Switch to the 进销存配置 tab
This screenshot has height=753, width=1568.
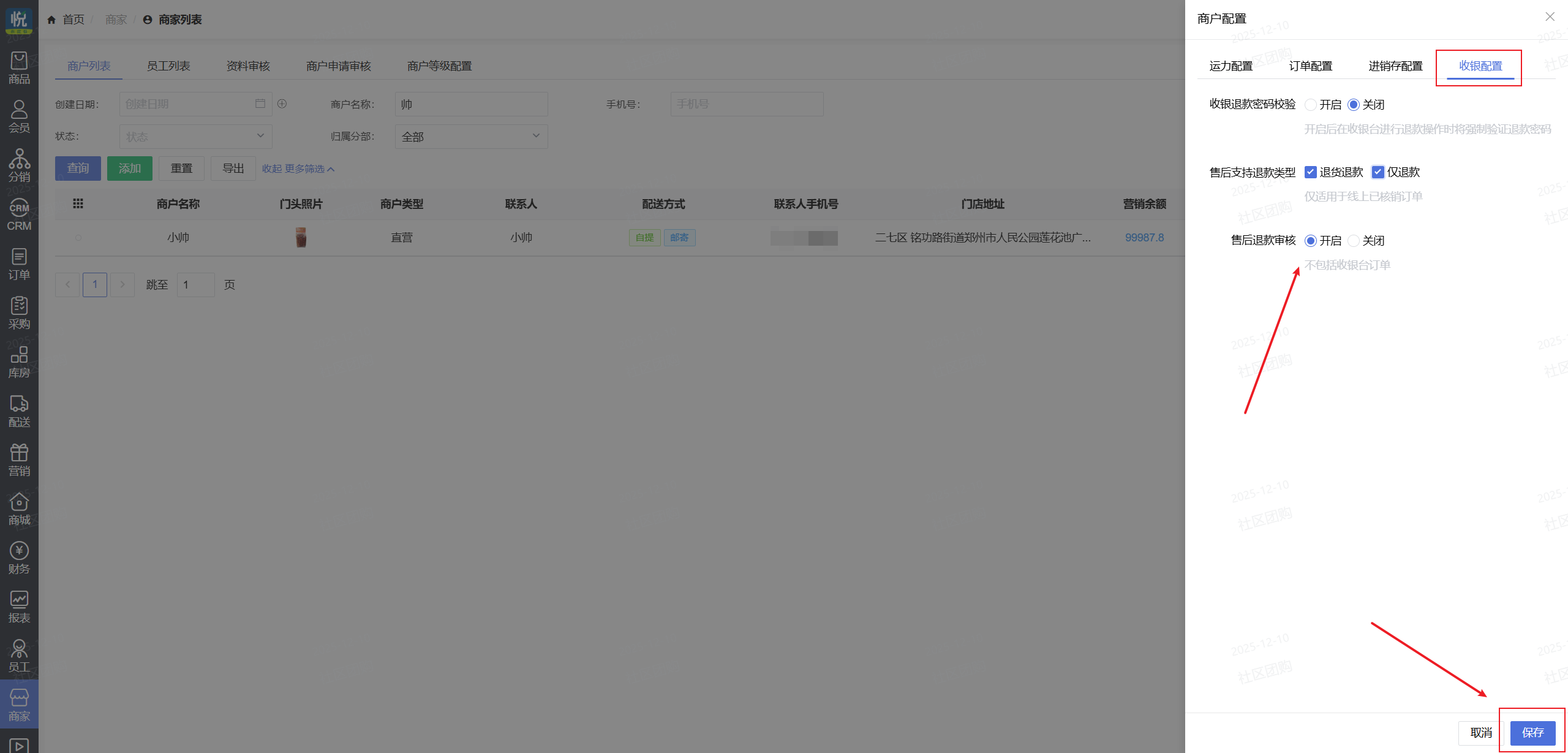(1395, 66)
